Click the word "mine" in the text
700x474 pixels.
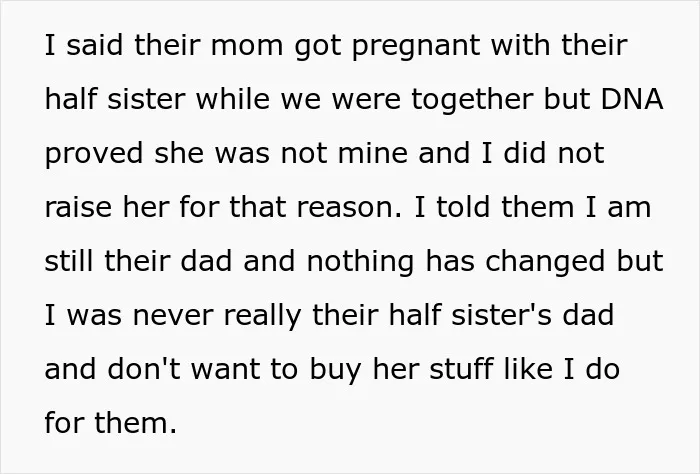tap(373, 153)
